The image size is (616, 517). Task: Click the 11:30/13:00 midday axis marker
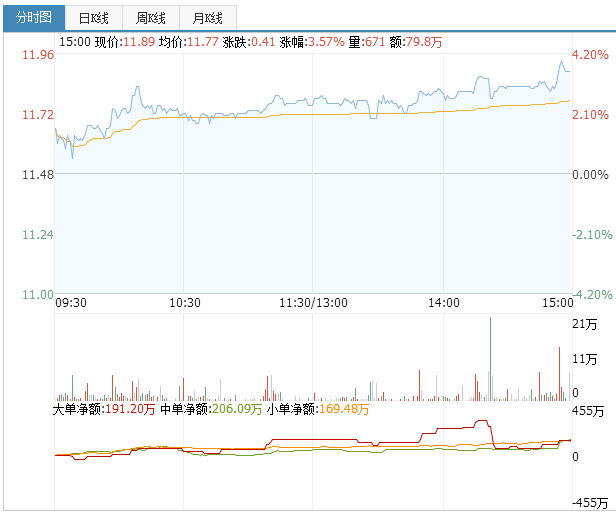click(312, 302)
